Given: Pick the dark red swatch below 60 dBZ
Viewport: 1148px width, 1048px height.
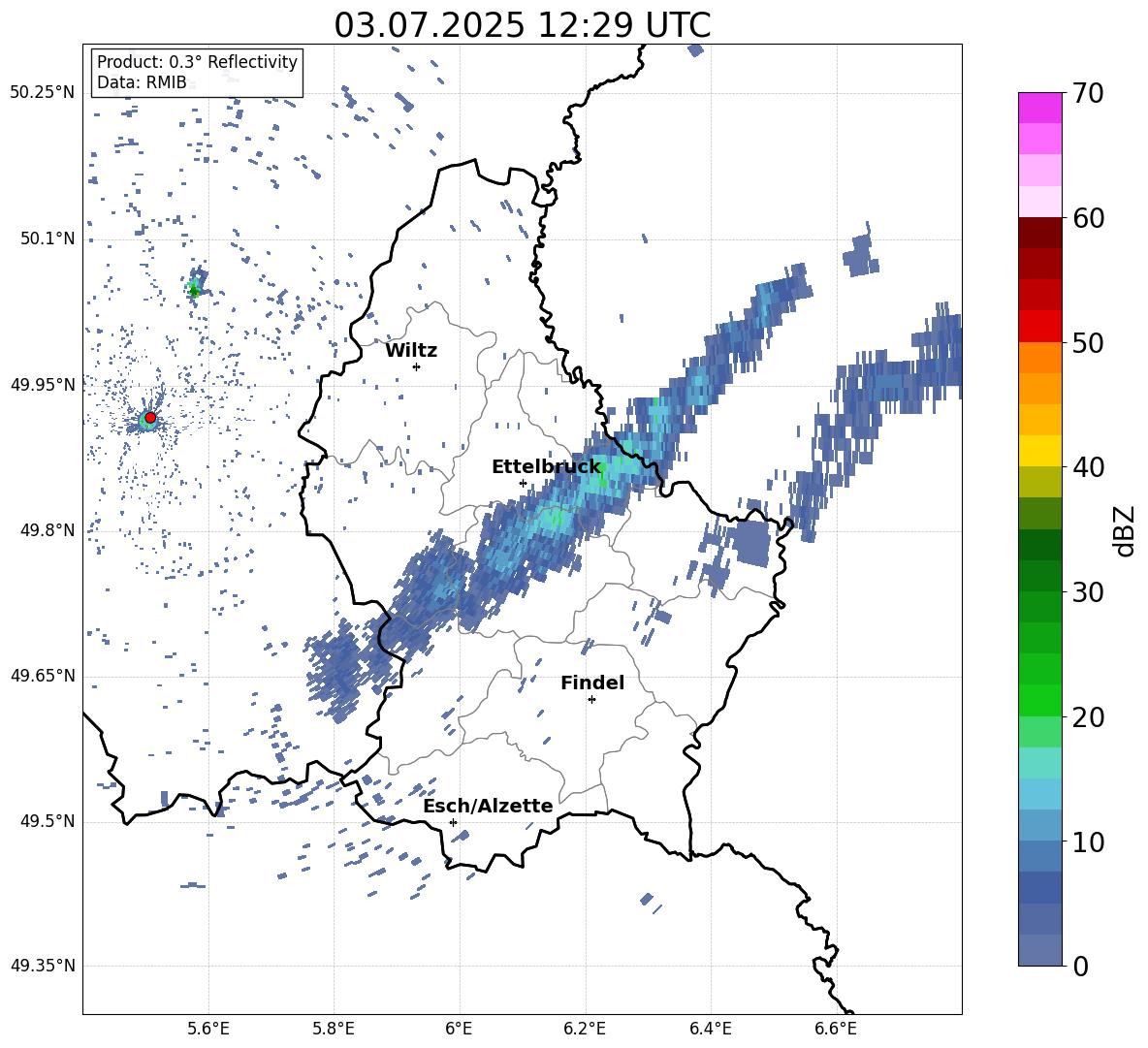Looking at the screenshot, I should pos(1040,233).
